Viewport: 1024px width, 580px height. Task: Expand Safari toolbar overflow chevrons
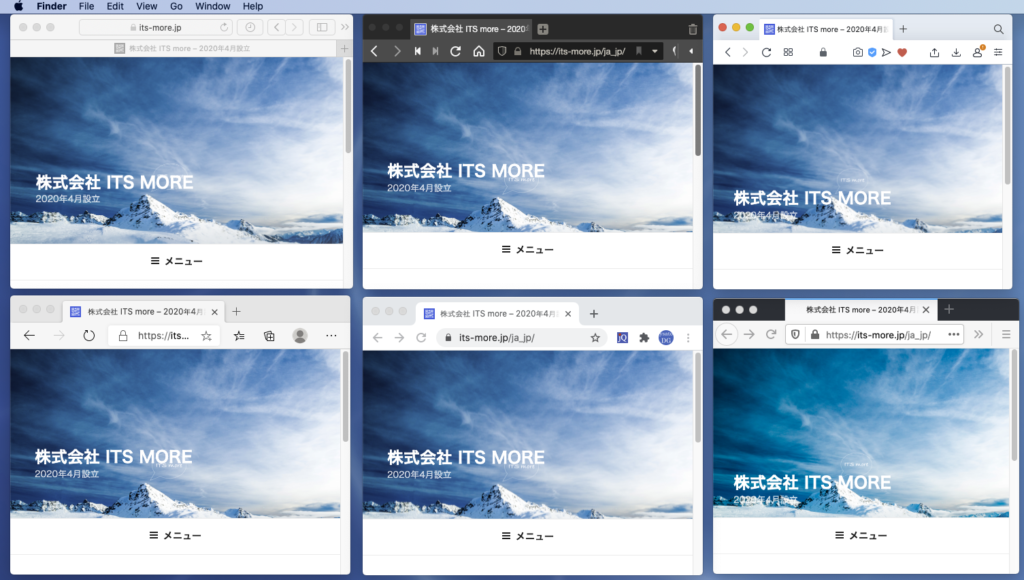point(345,27)
